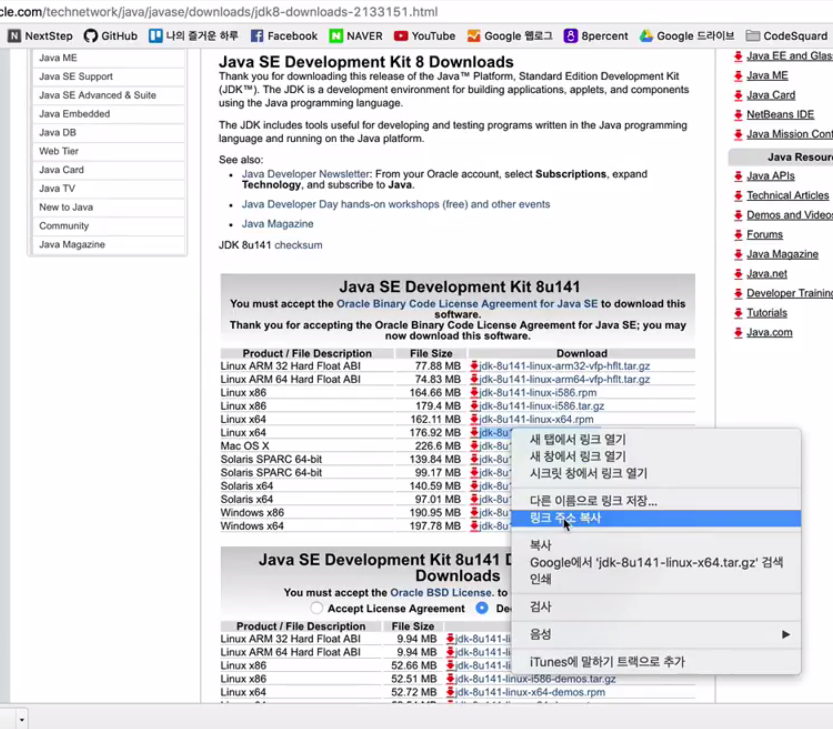
Task: Open Technical Articles link in right sidebar
Action: pos(787,195)
